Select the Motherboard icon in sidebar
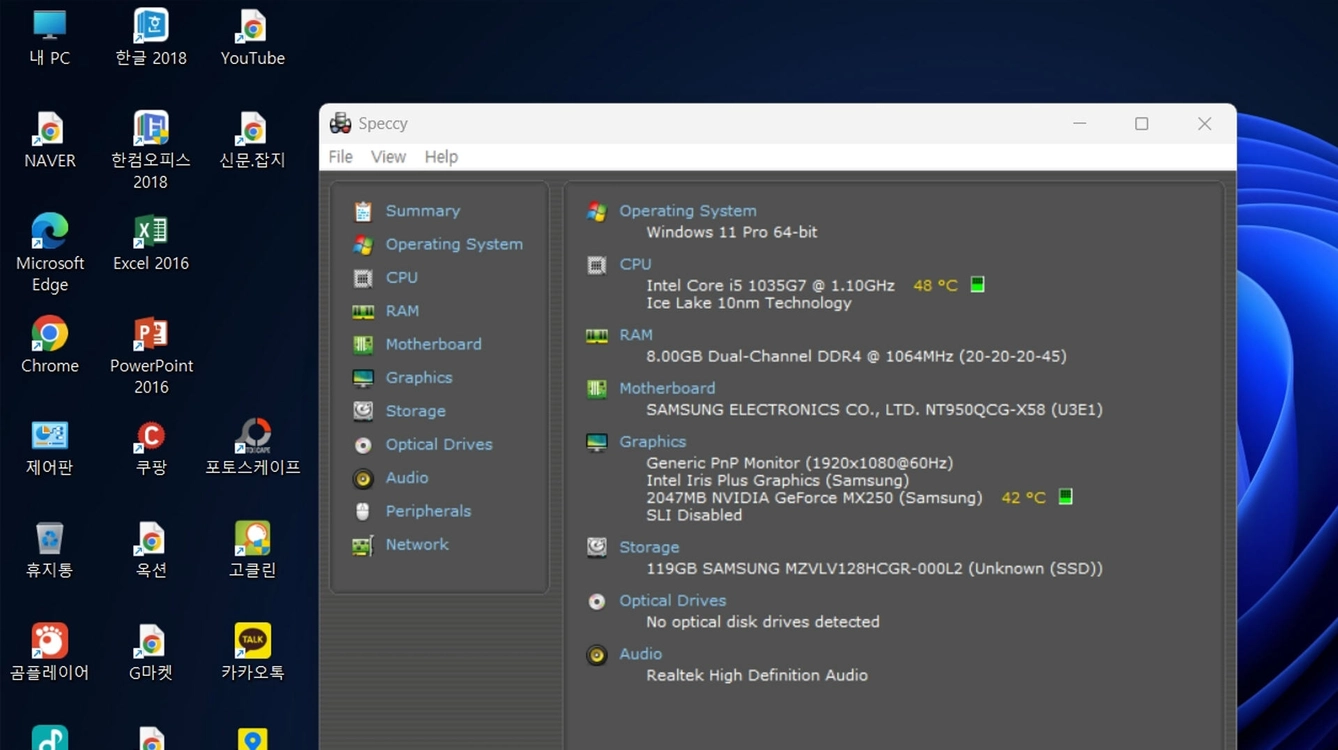Image resolution: width=1338 pixels, height=750 pixels. tap(363, 345)
